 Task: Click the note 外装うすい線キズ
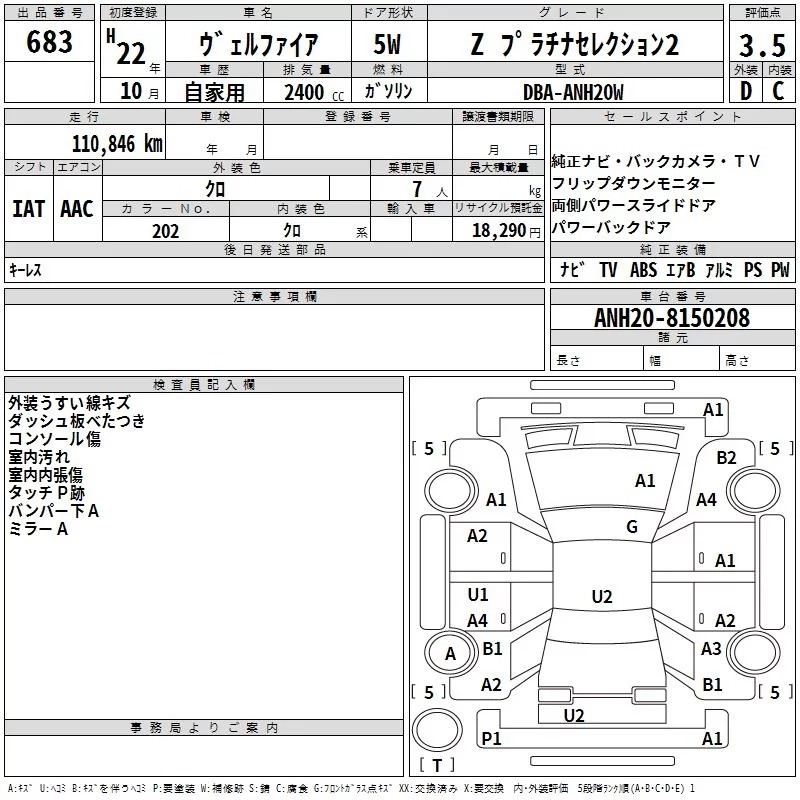pyautogui.click(x=69, y=403)
